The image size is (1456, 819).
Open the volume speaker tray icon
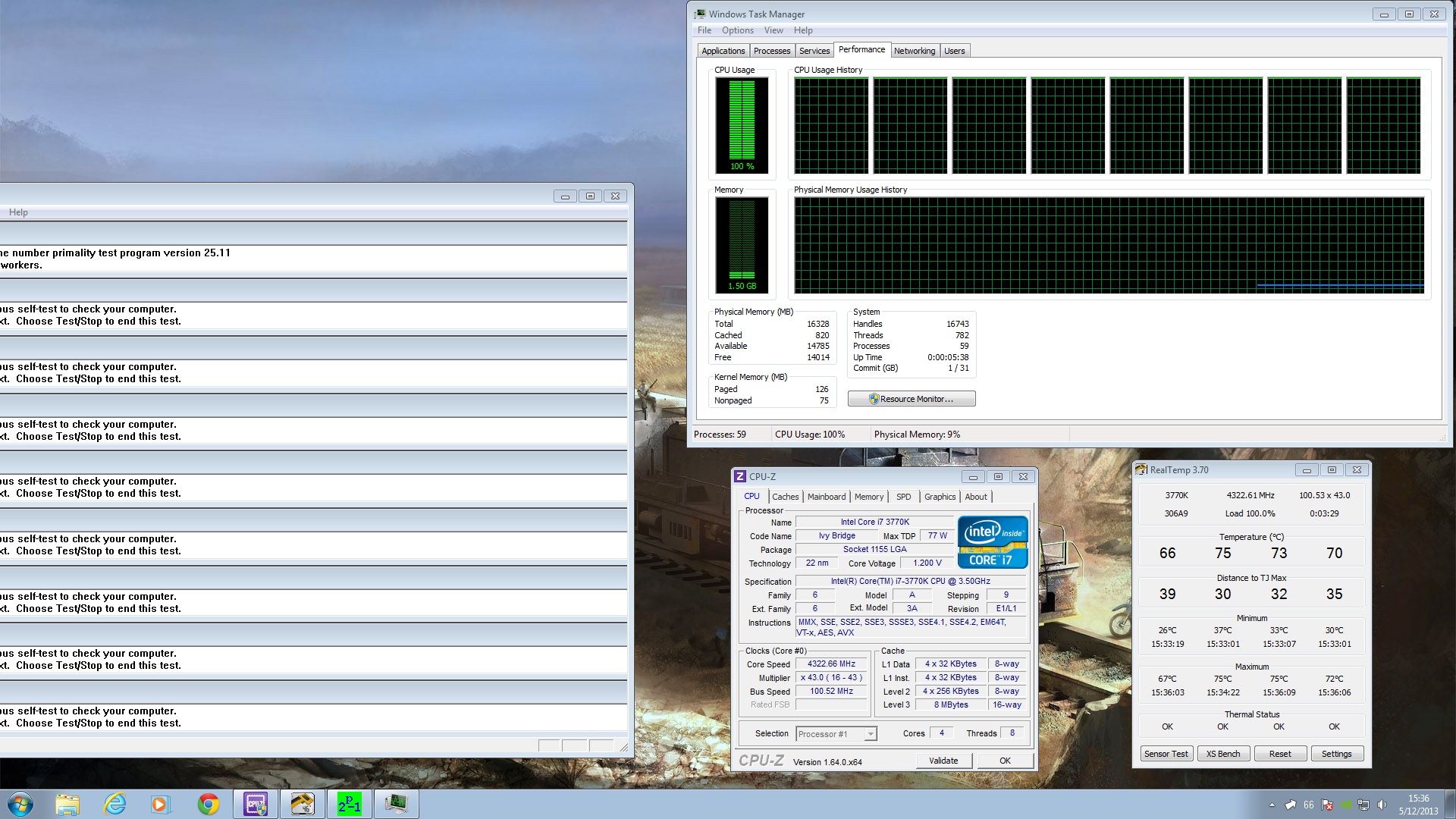(1382, 805)
